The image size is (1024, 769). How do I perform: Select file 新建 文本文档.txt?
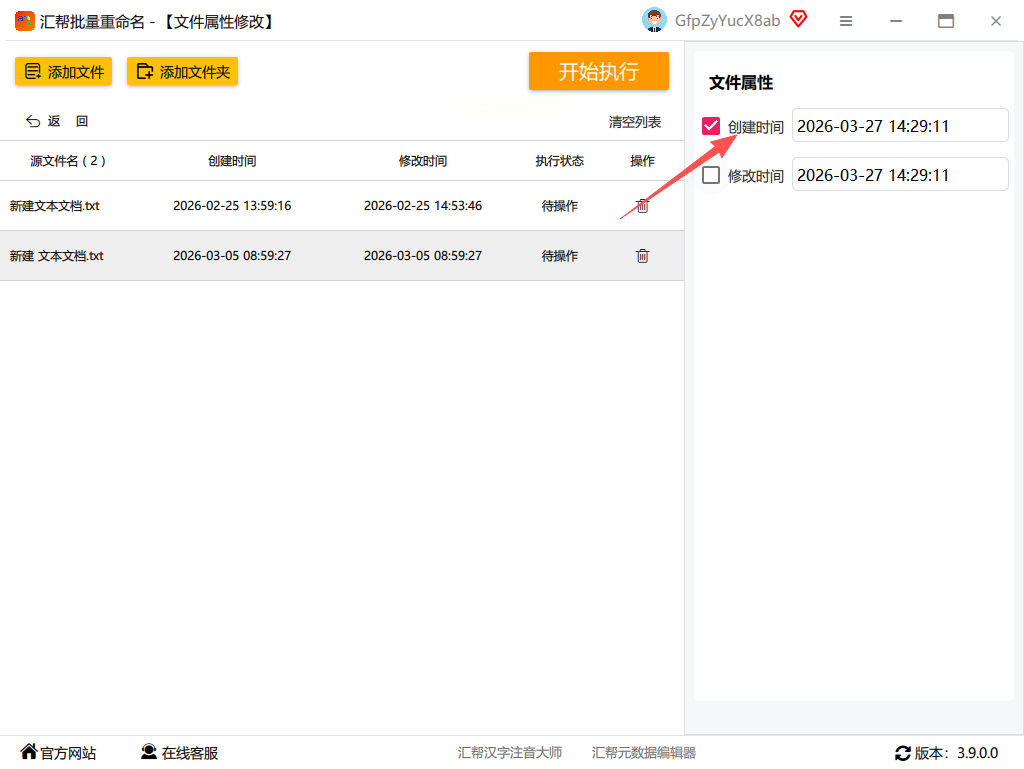(56, 255)
